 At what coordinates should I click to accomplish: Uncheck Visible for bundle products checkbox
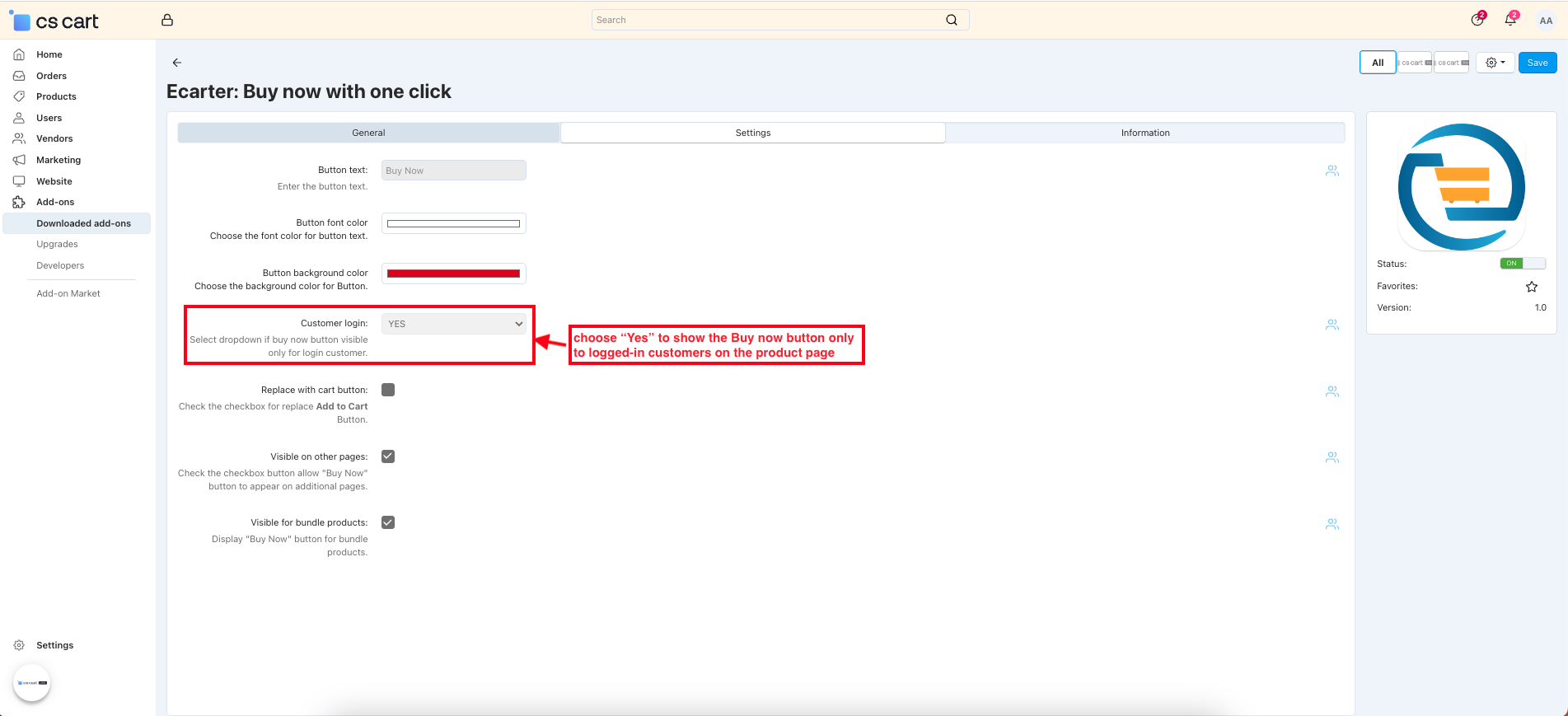tap(388, 522)
